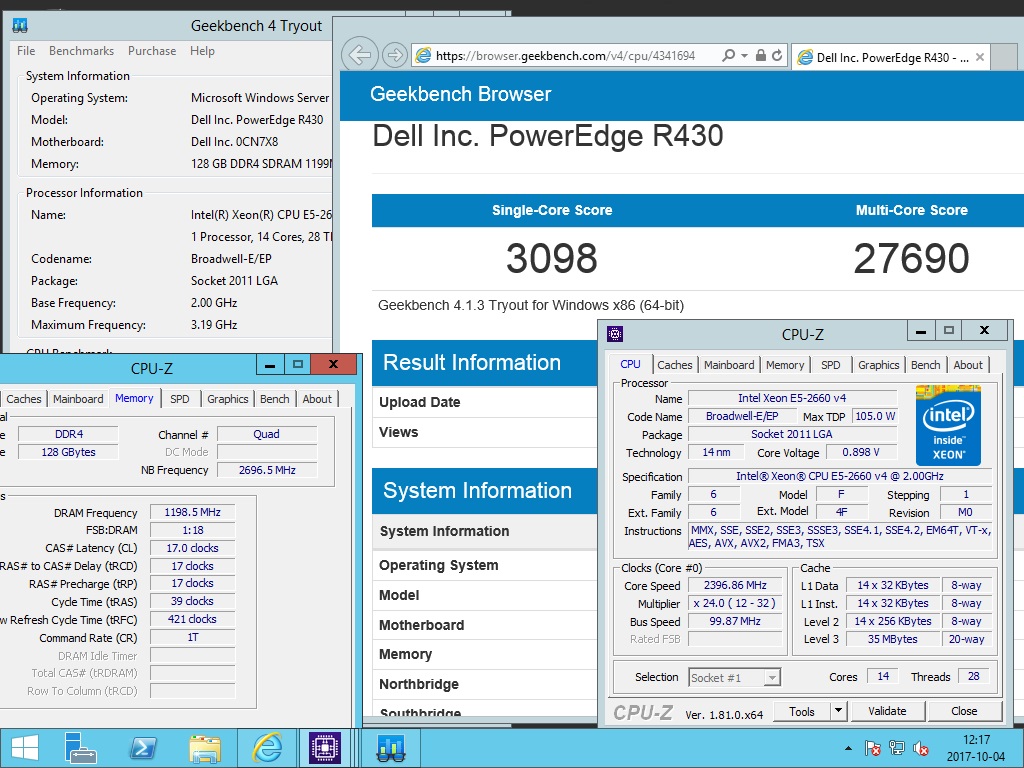Click the Single-Core Score value 3098
This screenshot has width=1024, height=768.
551,258
